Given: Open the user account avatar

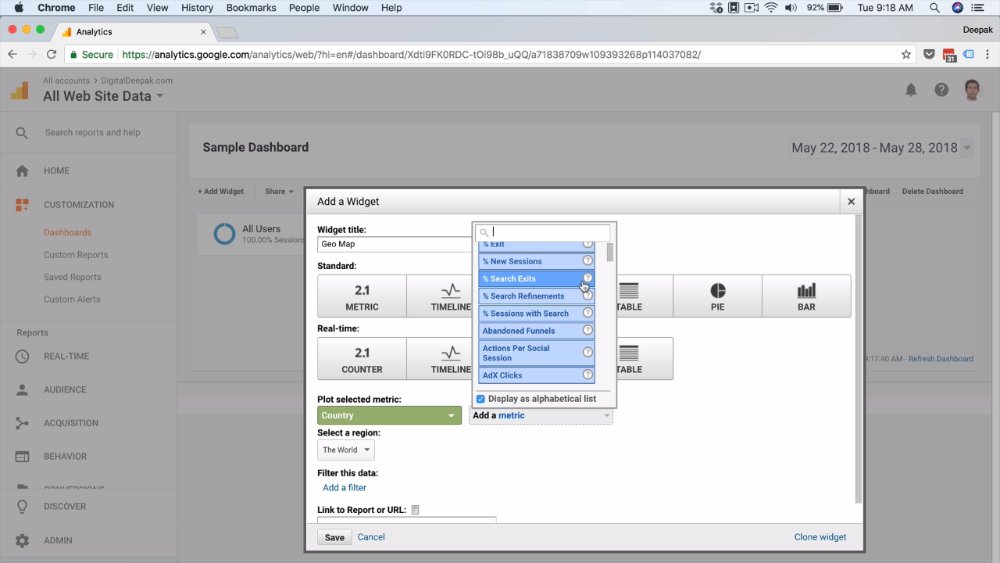Looking at the screenshot, I should pos(972,90).
